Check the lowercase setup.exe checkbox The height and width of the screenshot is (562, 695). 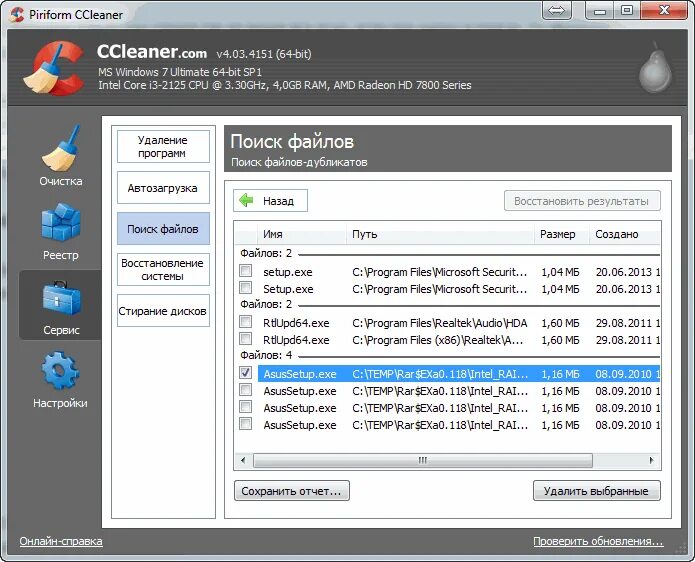coord(245,270)
